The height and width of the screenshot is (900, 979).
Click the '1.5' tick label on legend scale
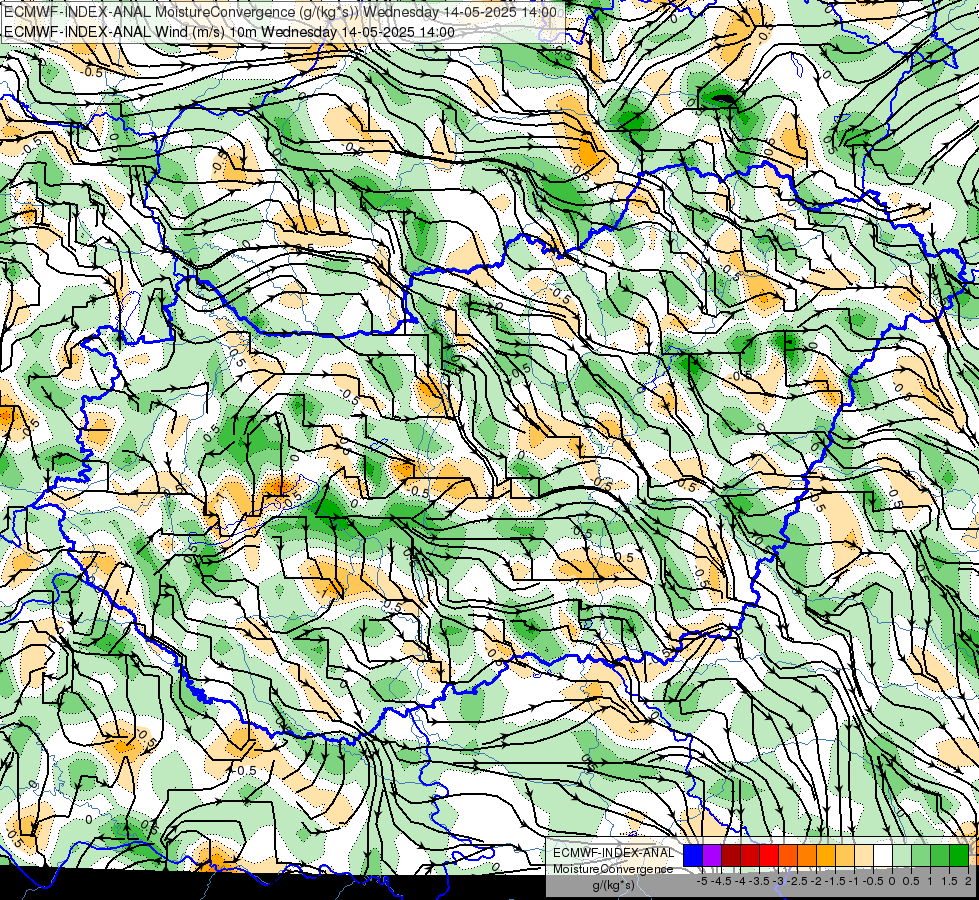coord(949,881)
